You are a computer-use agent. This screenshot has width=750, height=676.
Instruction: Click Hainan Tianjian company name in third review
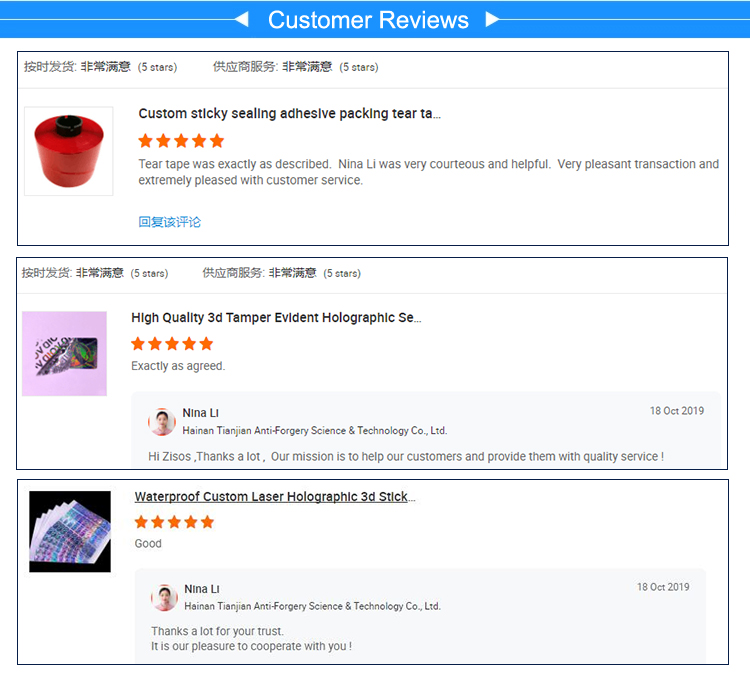312,606
